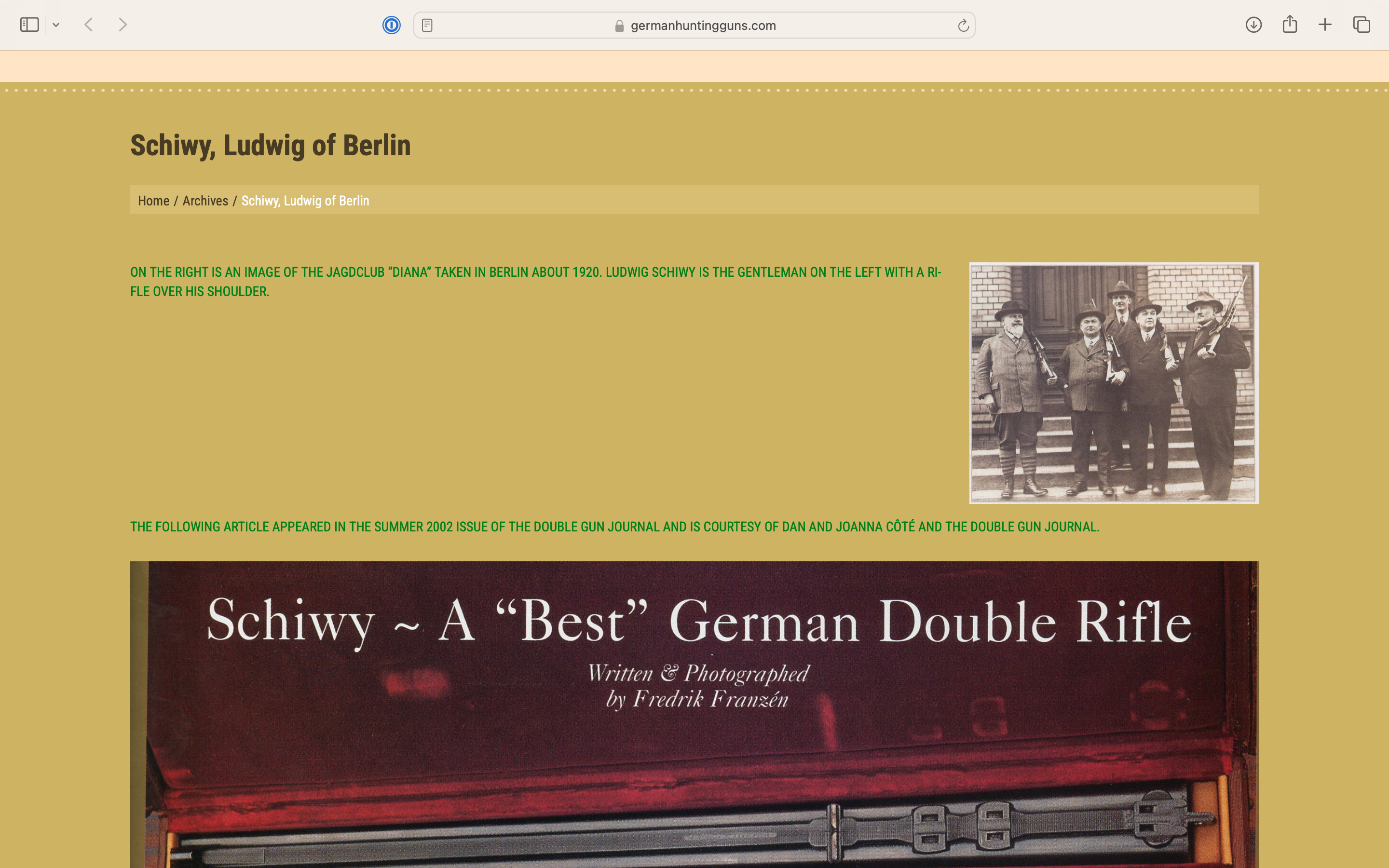Click the Double Gun Journal credit text
The image size is (1389, 868).
[615, 527]
